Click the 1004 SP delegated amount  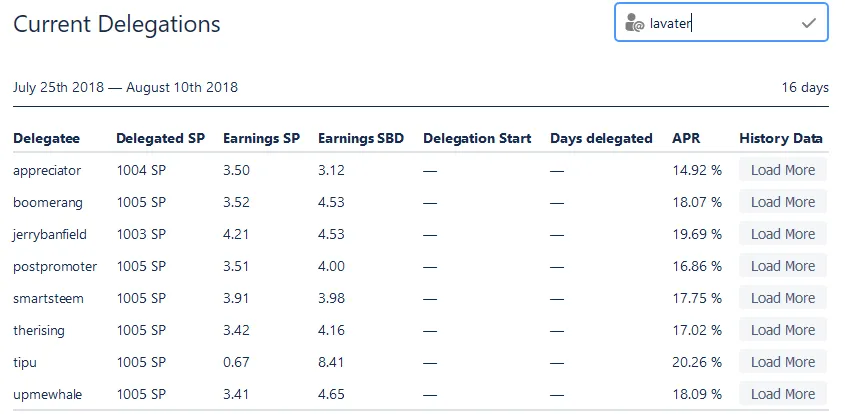click(141, 170)
